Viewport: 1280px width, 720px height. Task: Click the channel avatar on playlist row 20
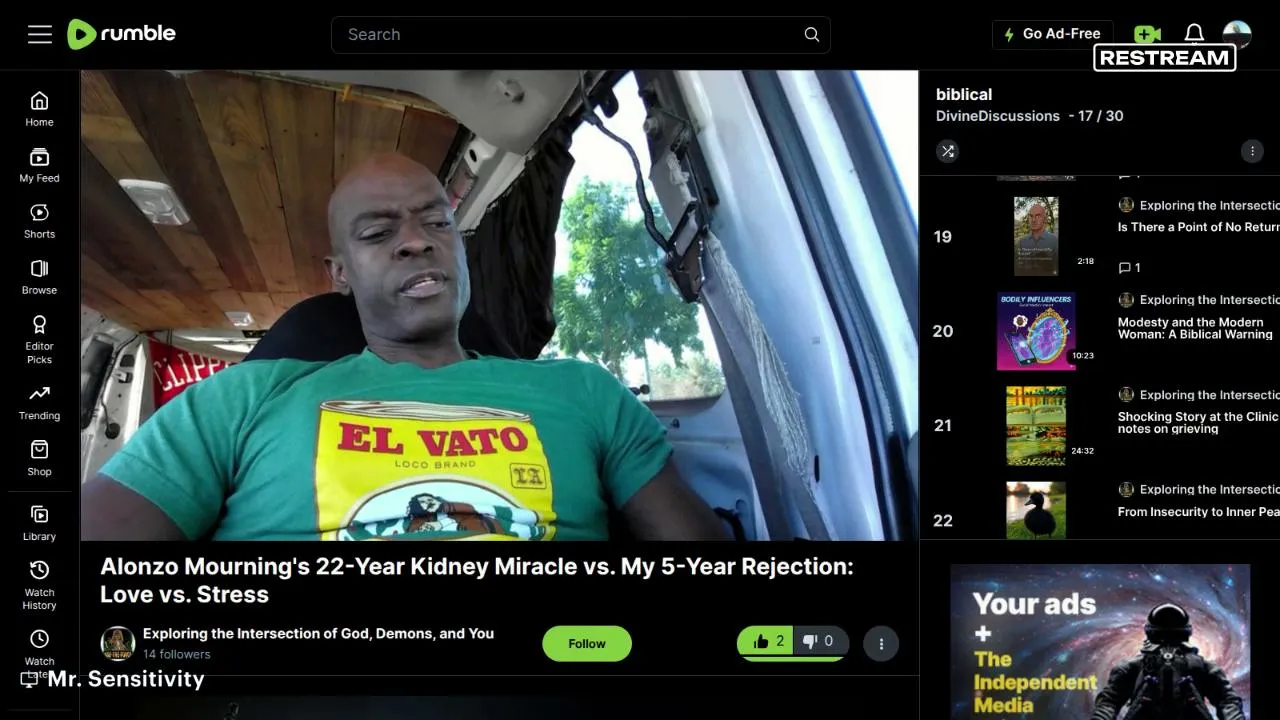1126,300
